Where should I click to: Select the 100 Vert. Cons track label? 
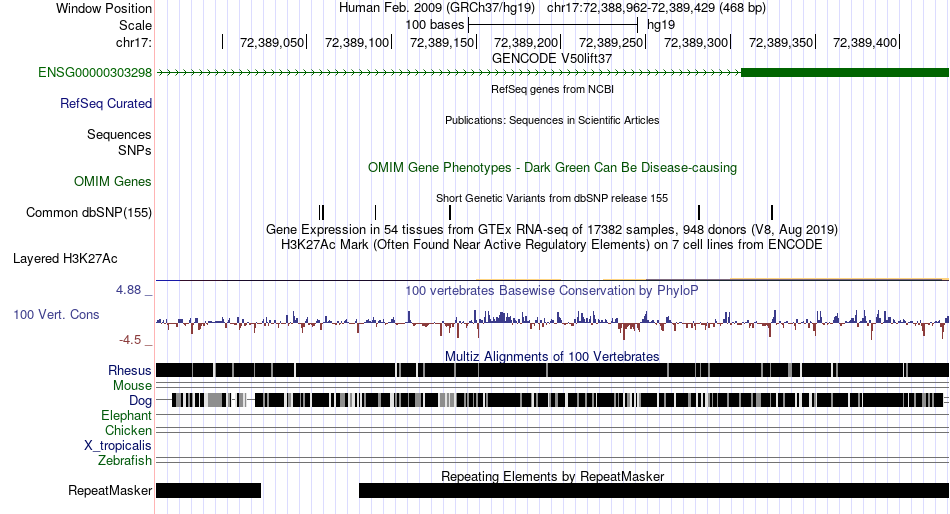pyautogui.click(x=56, y=315)
